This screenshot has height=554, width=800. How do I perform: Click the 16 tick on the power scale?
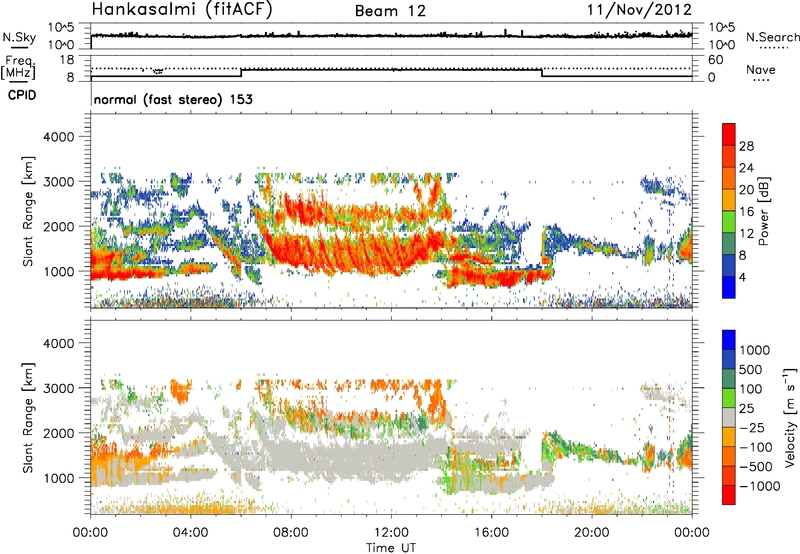pos(746,212)
